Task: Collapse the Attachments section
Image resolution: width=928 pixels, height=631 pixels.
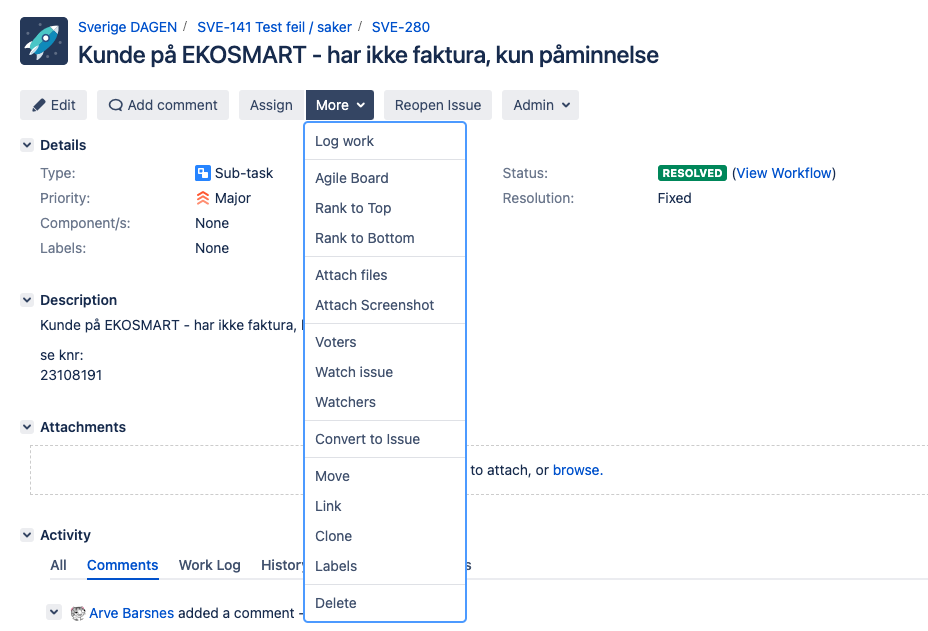Action: point(27,427)
